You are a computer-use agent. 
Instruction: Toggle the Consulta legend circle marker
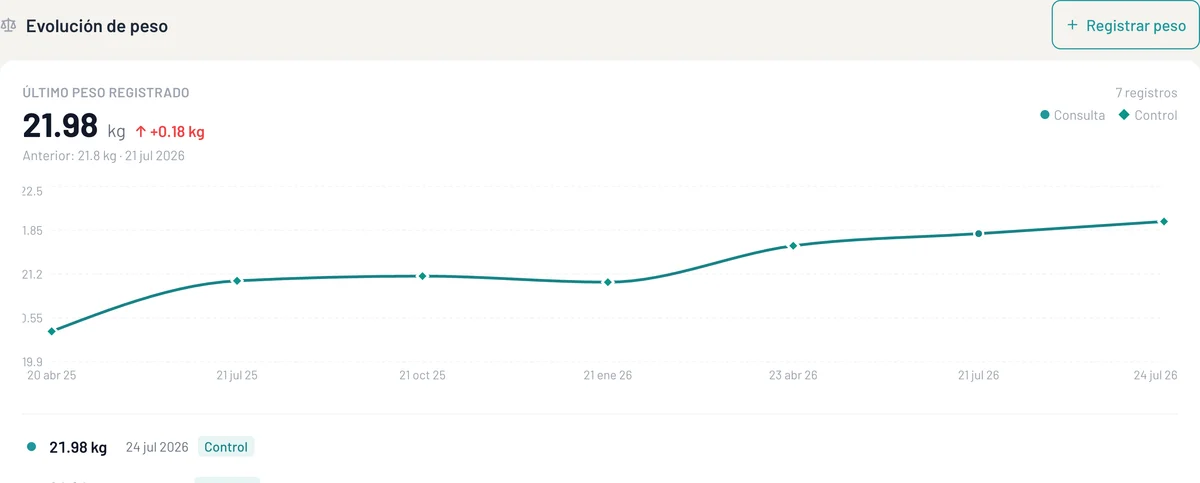1045,115
